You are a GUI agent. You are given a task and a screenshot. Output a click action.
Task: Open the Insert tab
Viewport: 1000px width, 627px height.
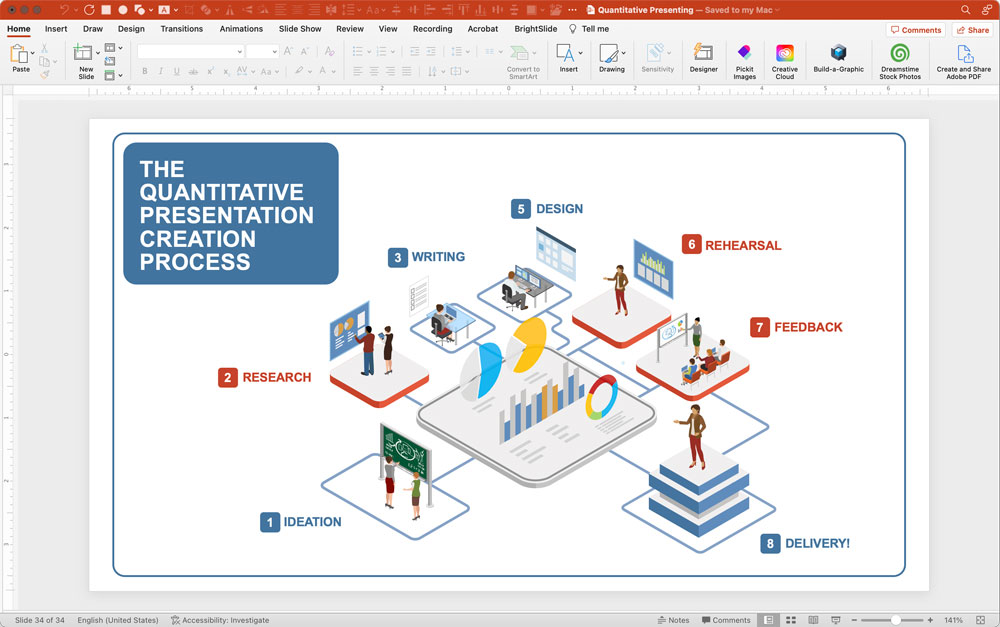point(56,29)
